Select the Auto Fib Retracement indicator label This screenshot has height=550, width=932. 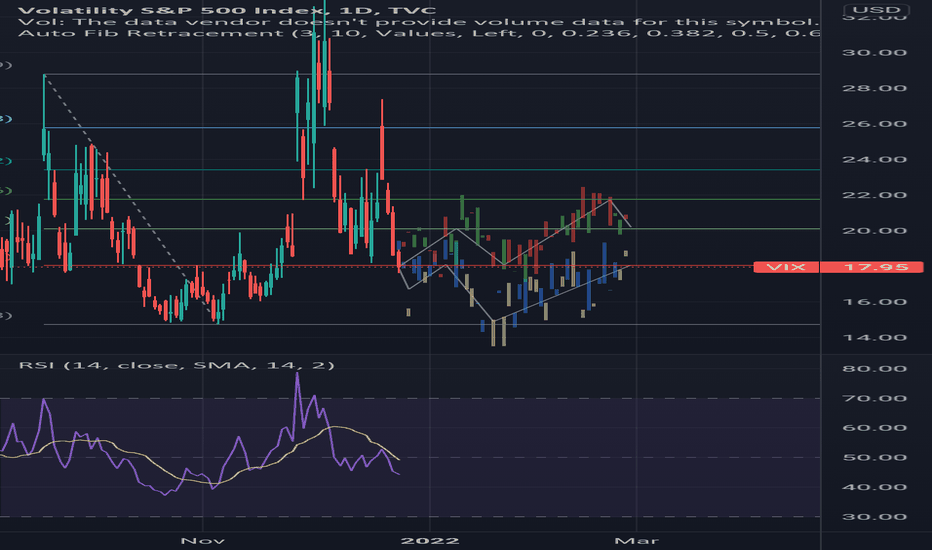click(419, 33)
